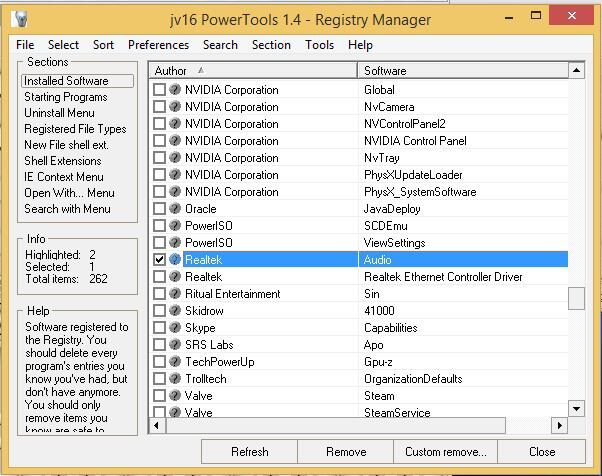This screenshot has width=602, height=476.
Task: Click the question icon in Skype row
Action: pyautogui.click(x=175, y=327)
